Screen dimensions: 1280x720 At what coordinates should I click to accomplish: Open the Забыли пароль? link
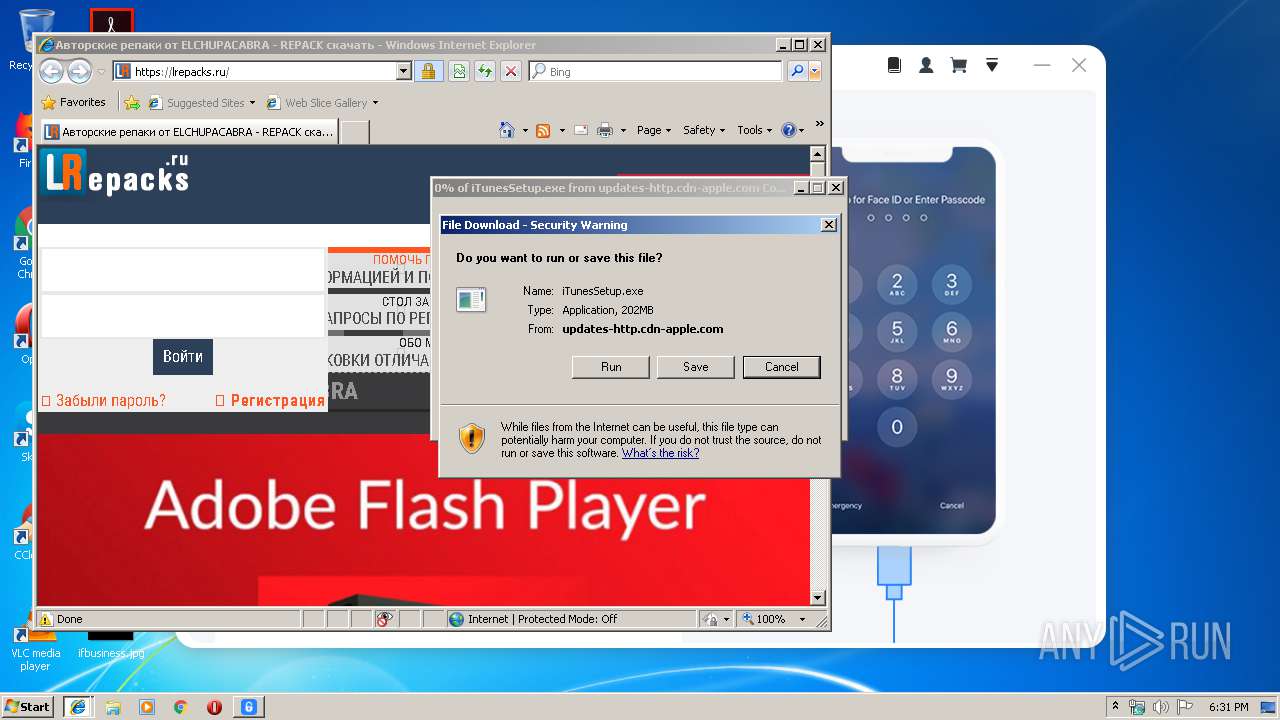point(104,400)
